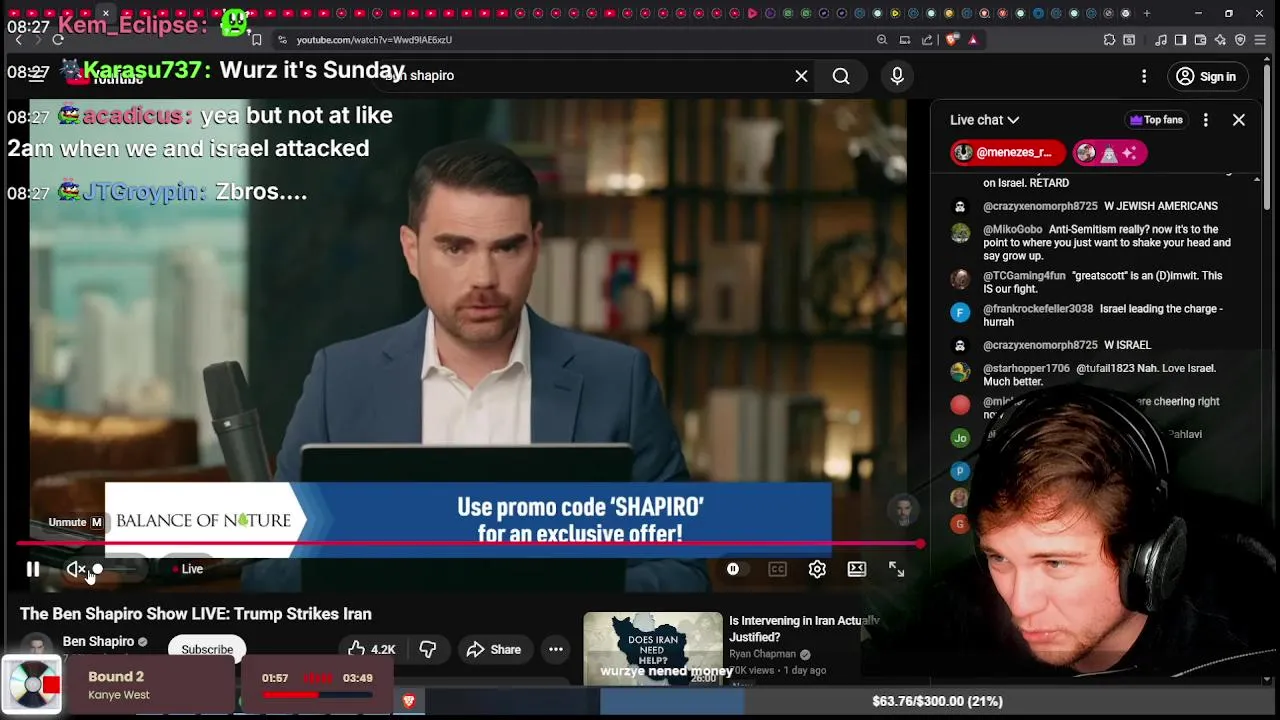Open Brave Wallet icon

click(1201, 40)
